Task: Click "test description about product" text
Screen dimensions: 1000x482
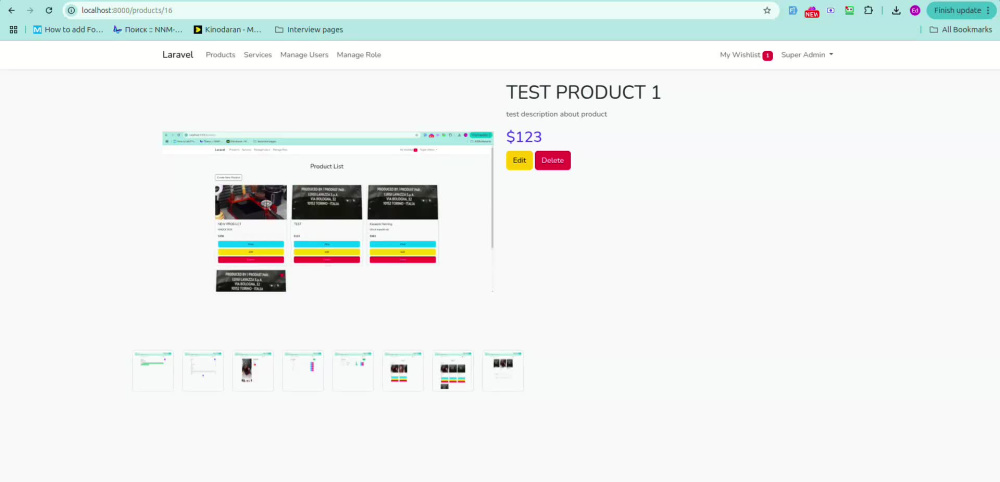Action: [x=556, y=114]
